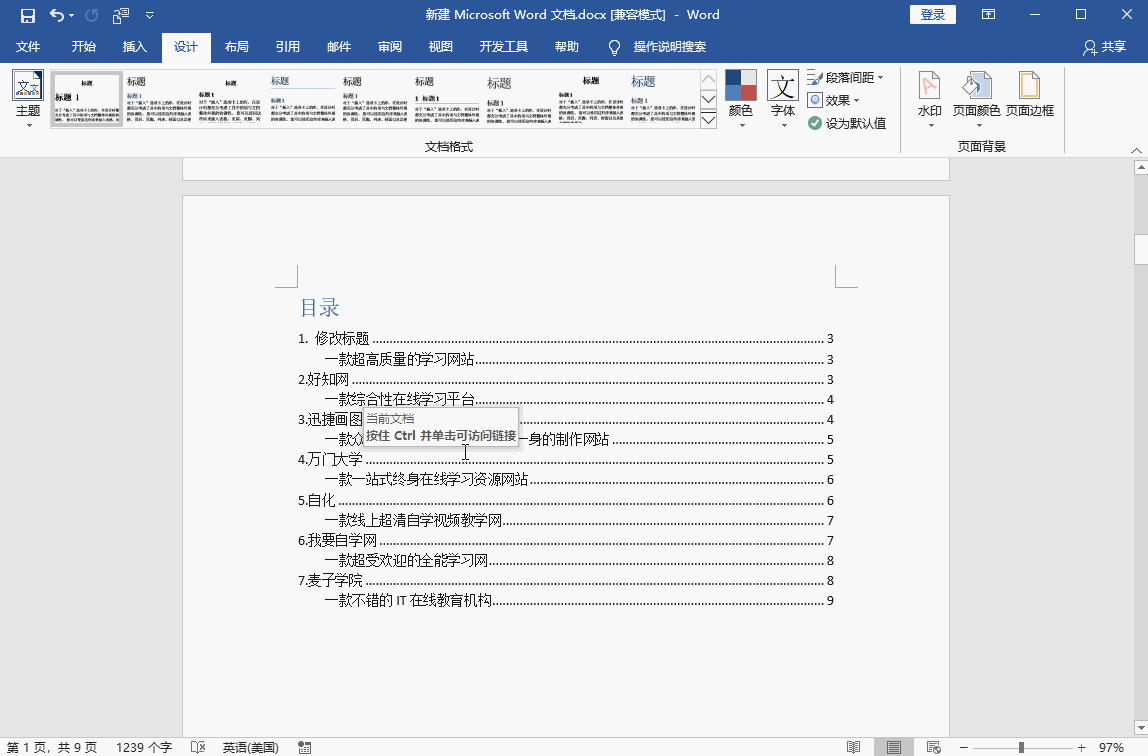
Task: Open the Themes (主题) gallery icon
Action: (x=27, y=86)
